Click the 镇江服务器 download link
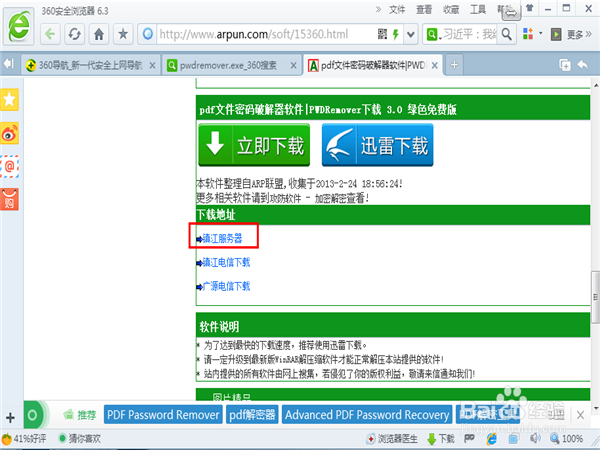This screenshot has height=450, width=600. pyautogui.click(x=222, y=239)
